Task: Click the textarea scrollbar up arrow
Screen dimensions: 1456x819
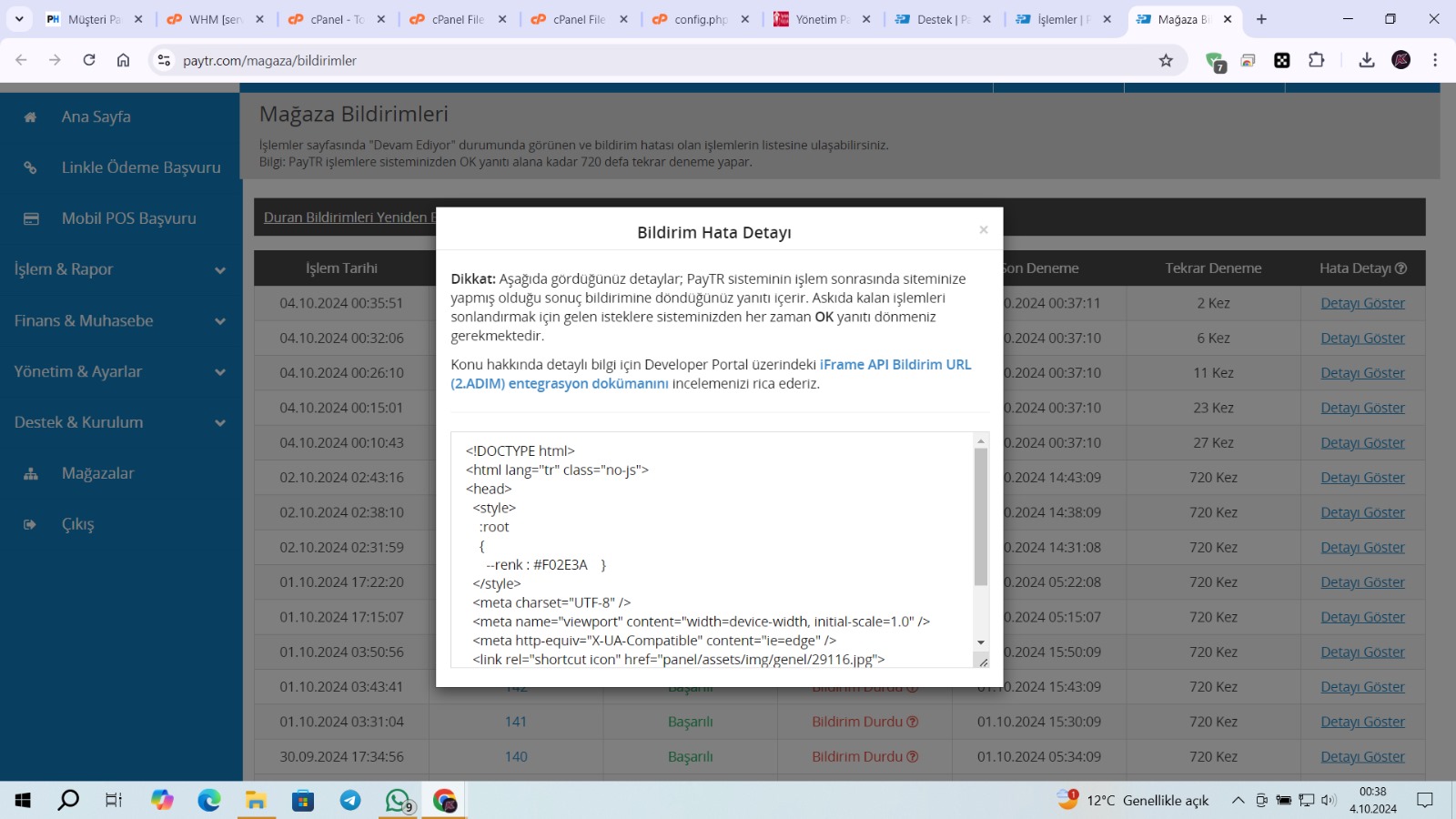Action: click(x=981, y=441)
